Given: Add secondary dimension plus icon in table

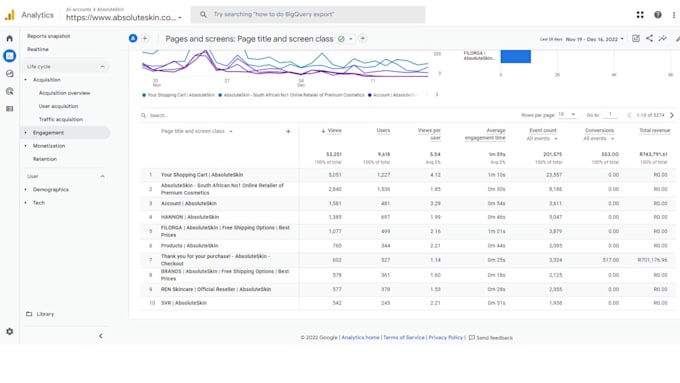Looking at the screenshot, I should coord(288,131).
